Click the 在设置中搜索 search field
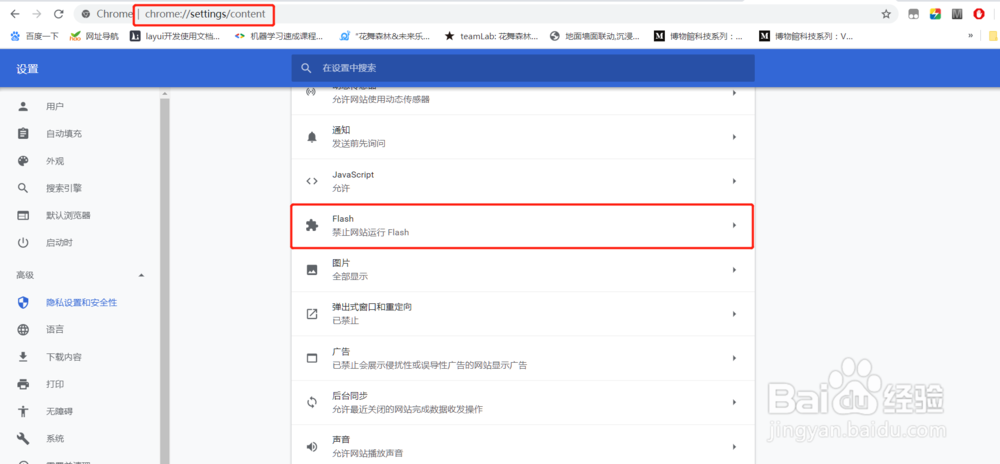 (x=523, y=68)
